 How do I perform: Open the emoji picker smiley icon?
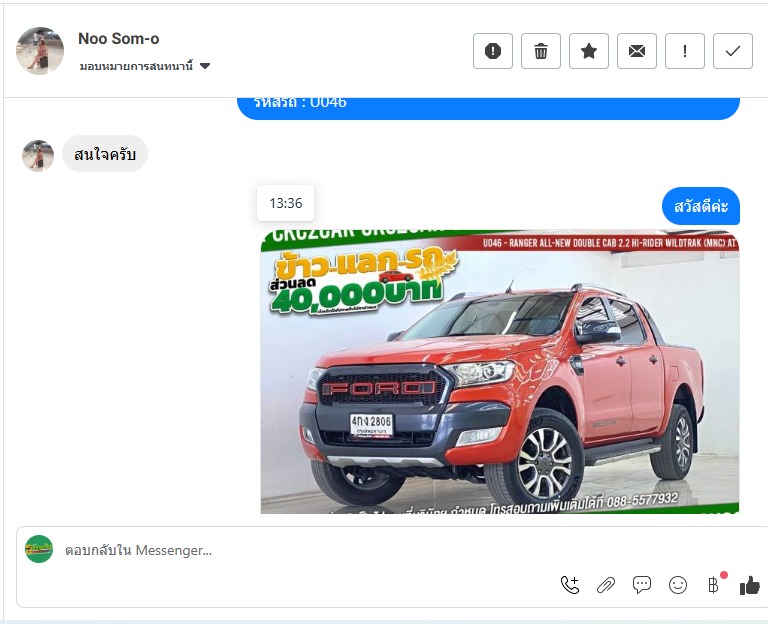(678, 585)
